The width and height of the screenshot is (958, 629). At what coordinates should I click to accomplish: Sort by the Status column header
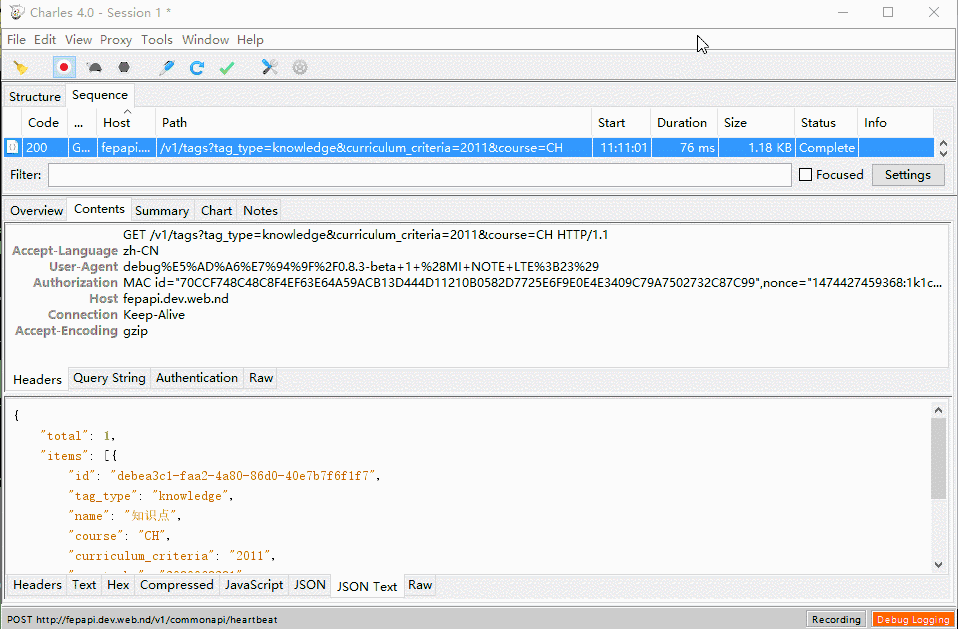(x=826, y=123)
